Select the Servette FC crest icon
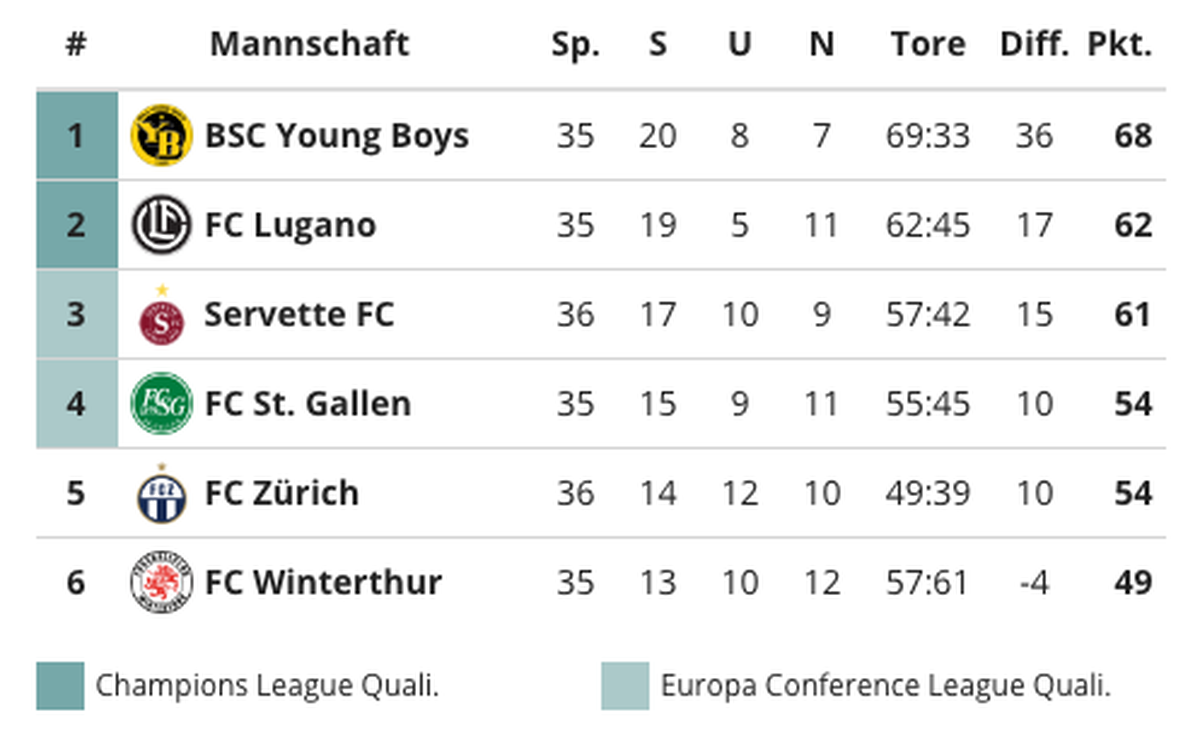This screenshot has height=744, width=1200. 161,316
